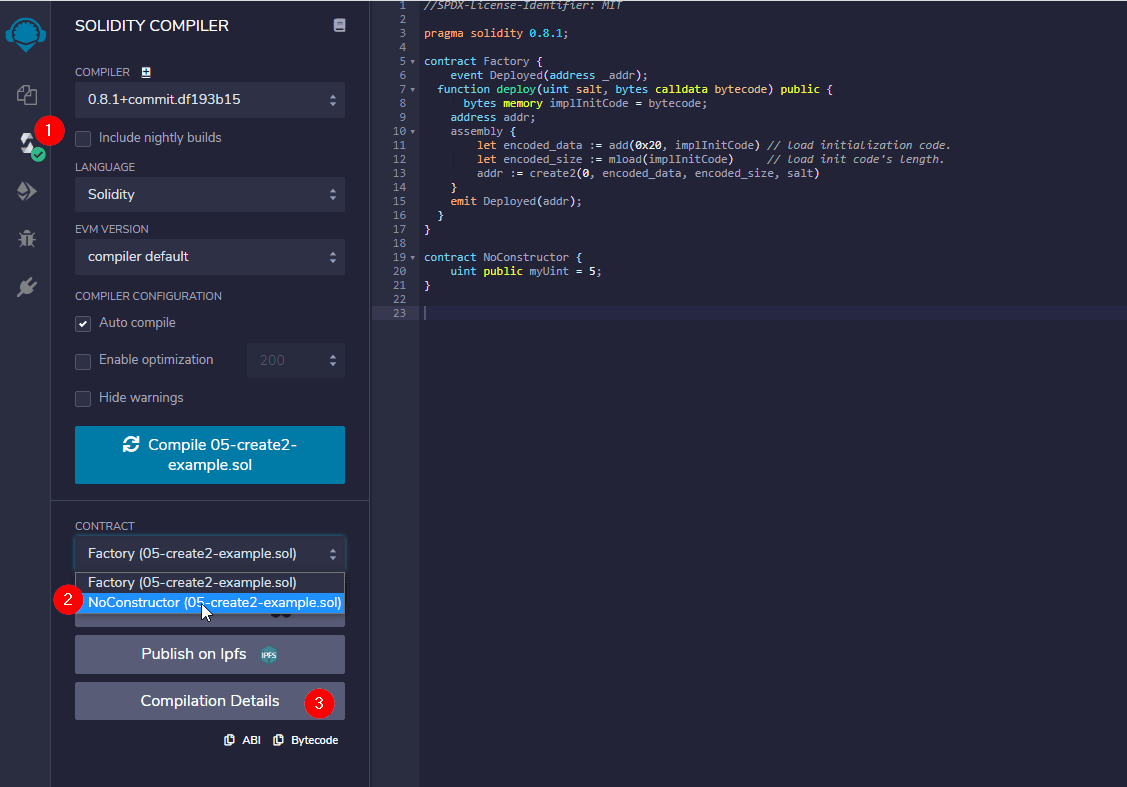Screen dimensions: 1127x787
Task: Click the 'event Deployed(address _addr);' line
Action: click(x=549, y=75)
